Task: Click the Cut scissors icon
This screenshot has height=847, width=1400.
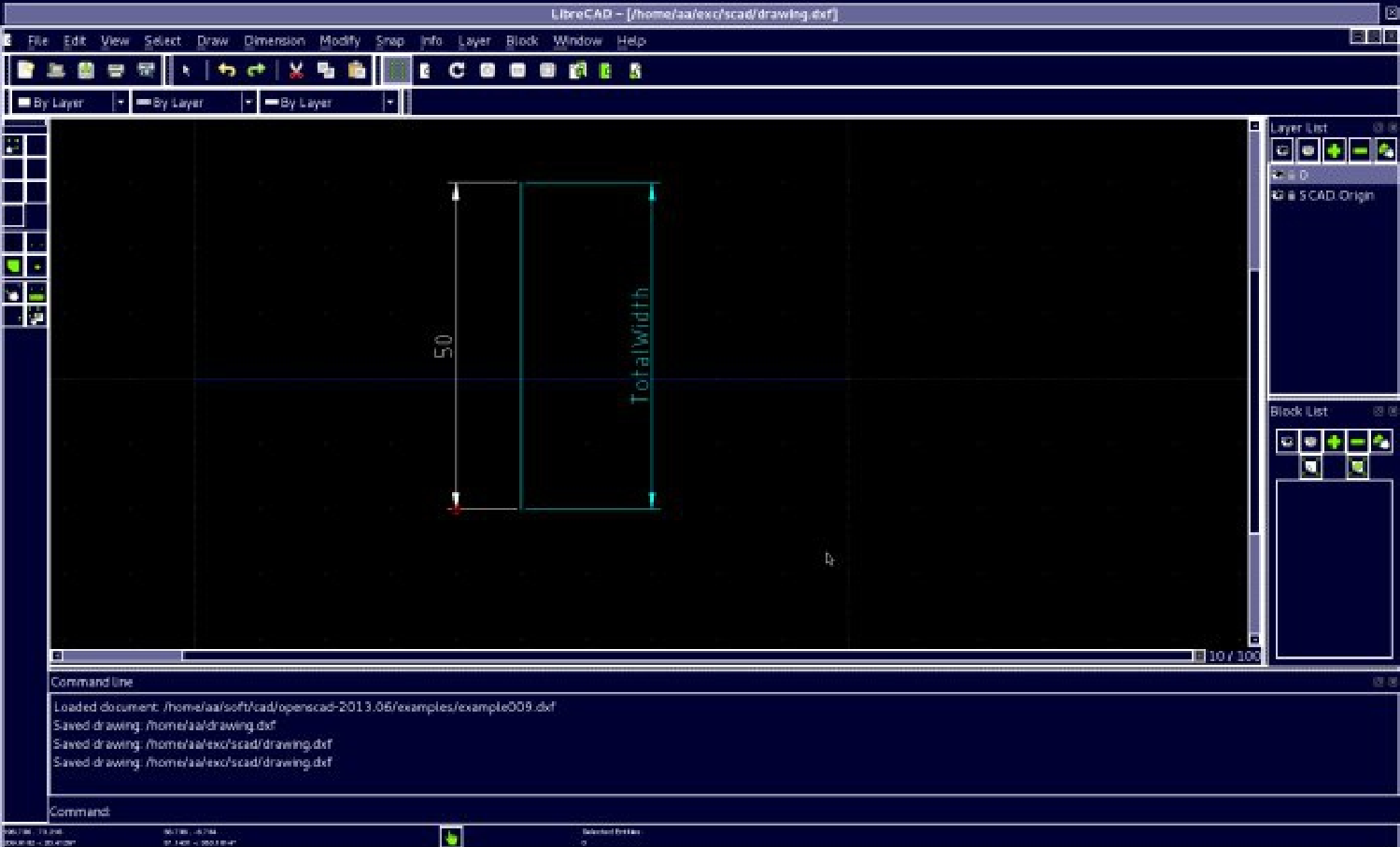Action: coord(296,71)
